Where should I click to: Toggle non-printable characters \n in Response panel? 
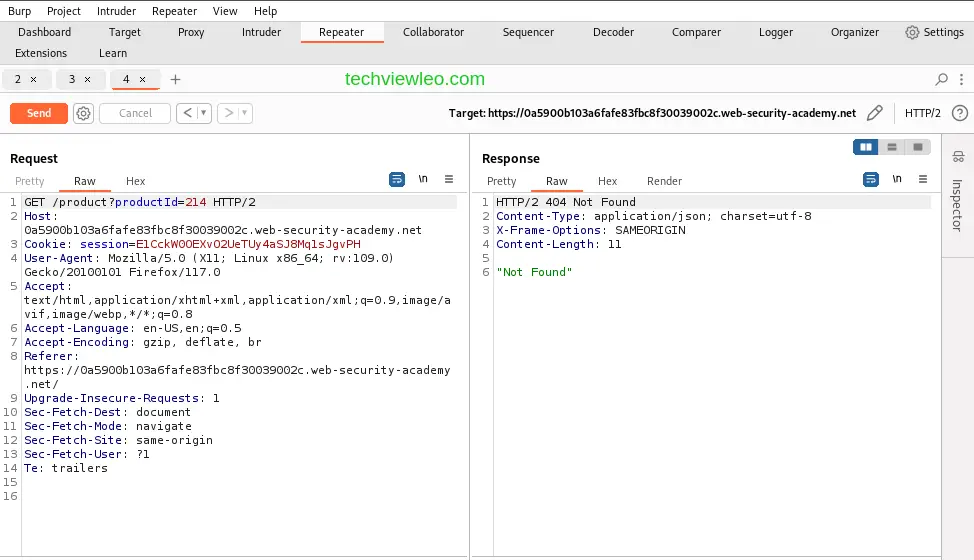[x=896, y=180]
